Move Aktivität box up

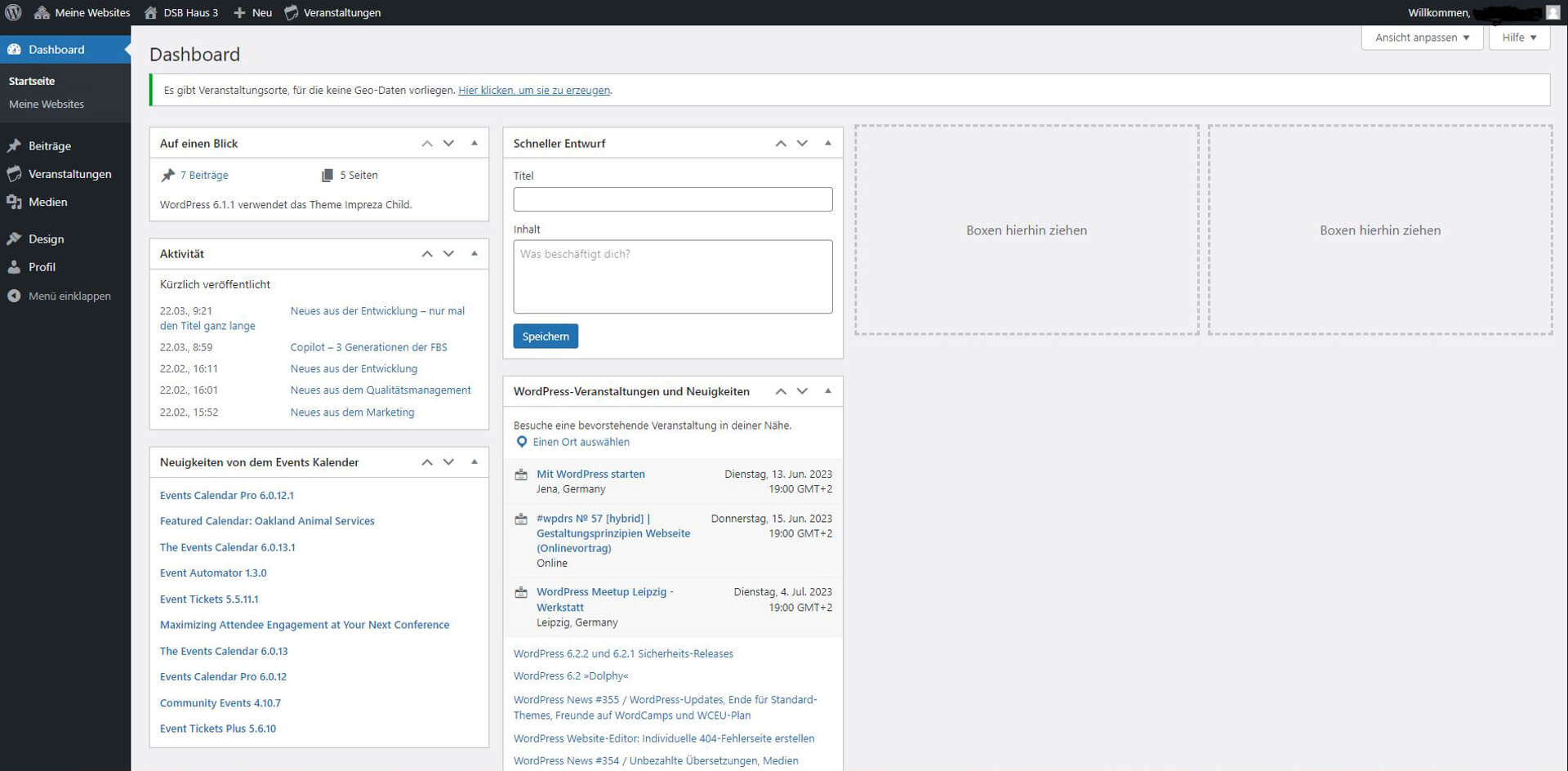point(427,254)
